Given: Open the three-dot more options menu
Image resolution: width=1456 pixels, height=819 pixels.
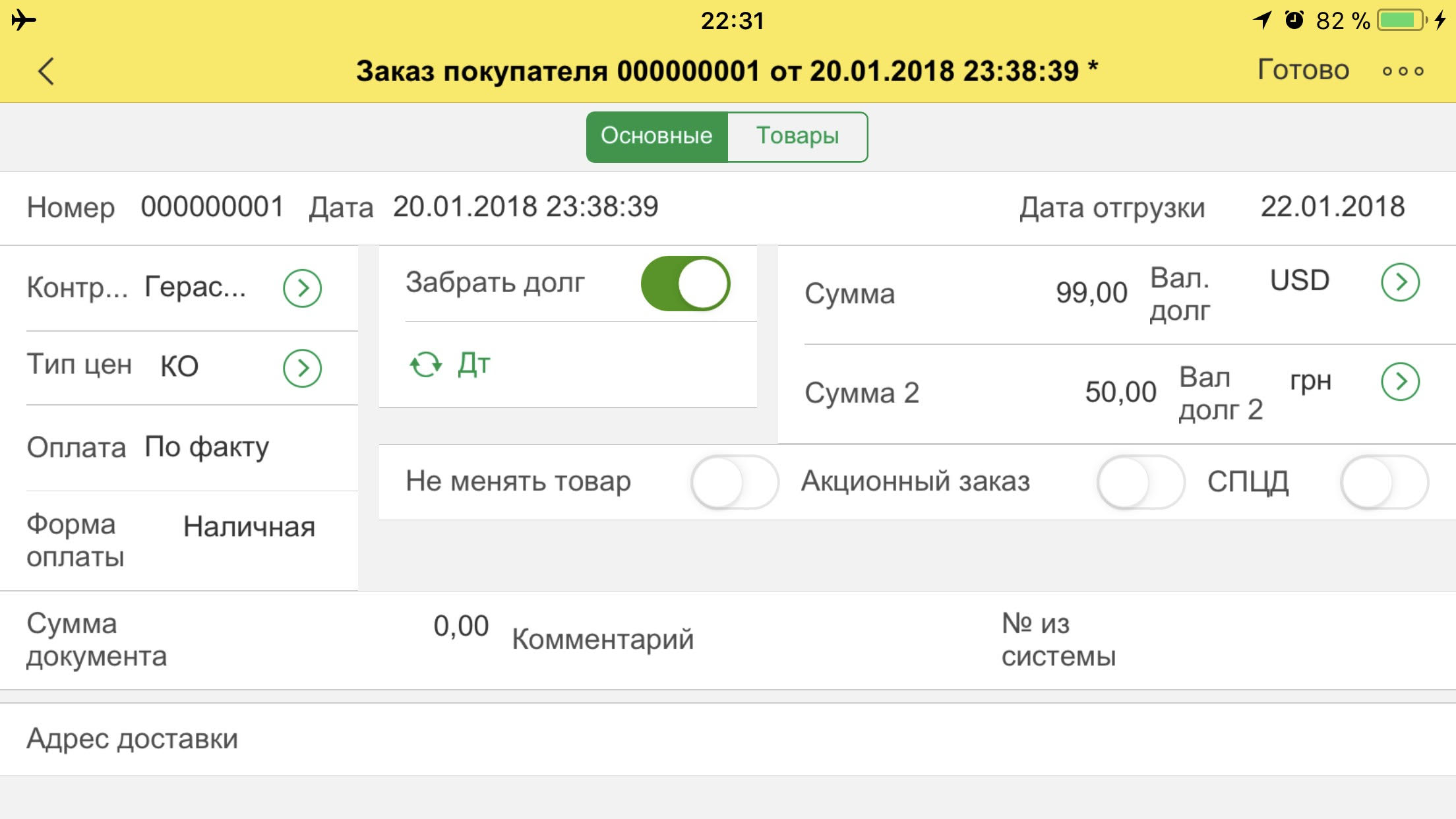Looking at the screenshot, I should point(1403,71).
